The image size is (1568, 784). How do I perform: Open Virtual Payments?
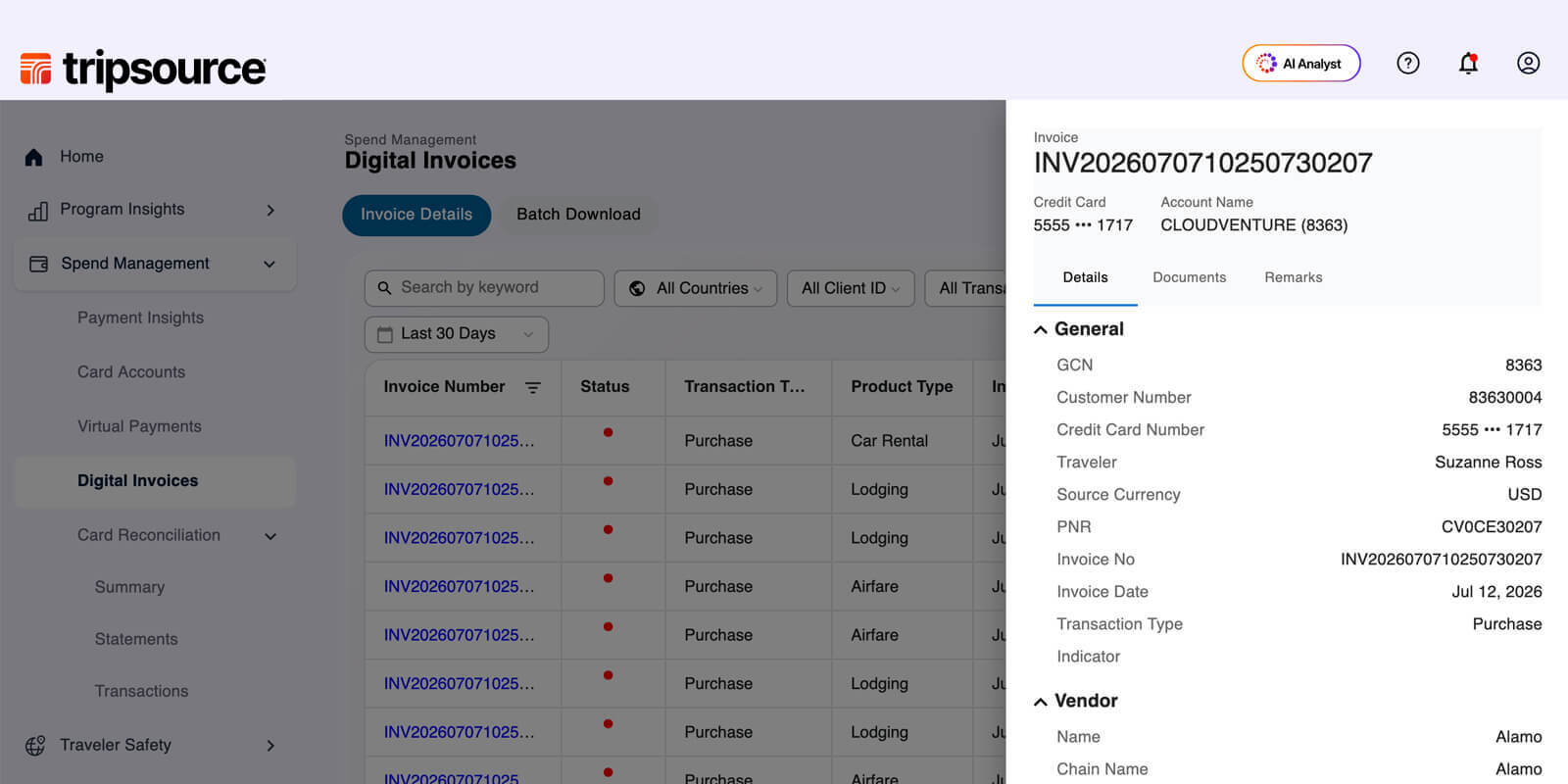click(139, 426)
